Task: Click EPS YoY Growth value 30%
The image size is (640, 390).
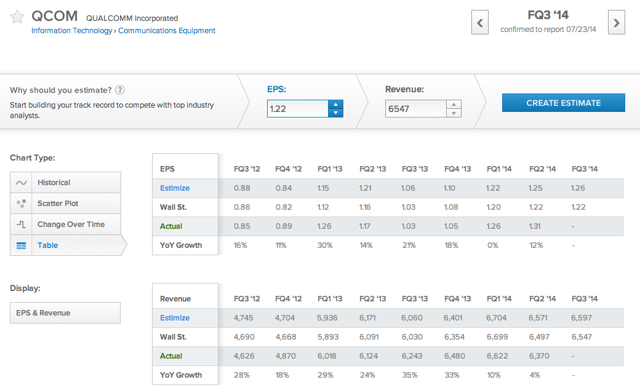Action: tap(325, 245)
